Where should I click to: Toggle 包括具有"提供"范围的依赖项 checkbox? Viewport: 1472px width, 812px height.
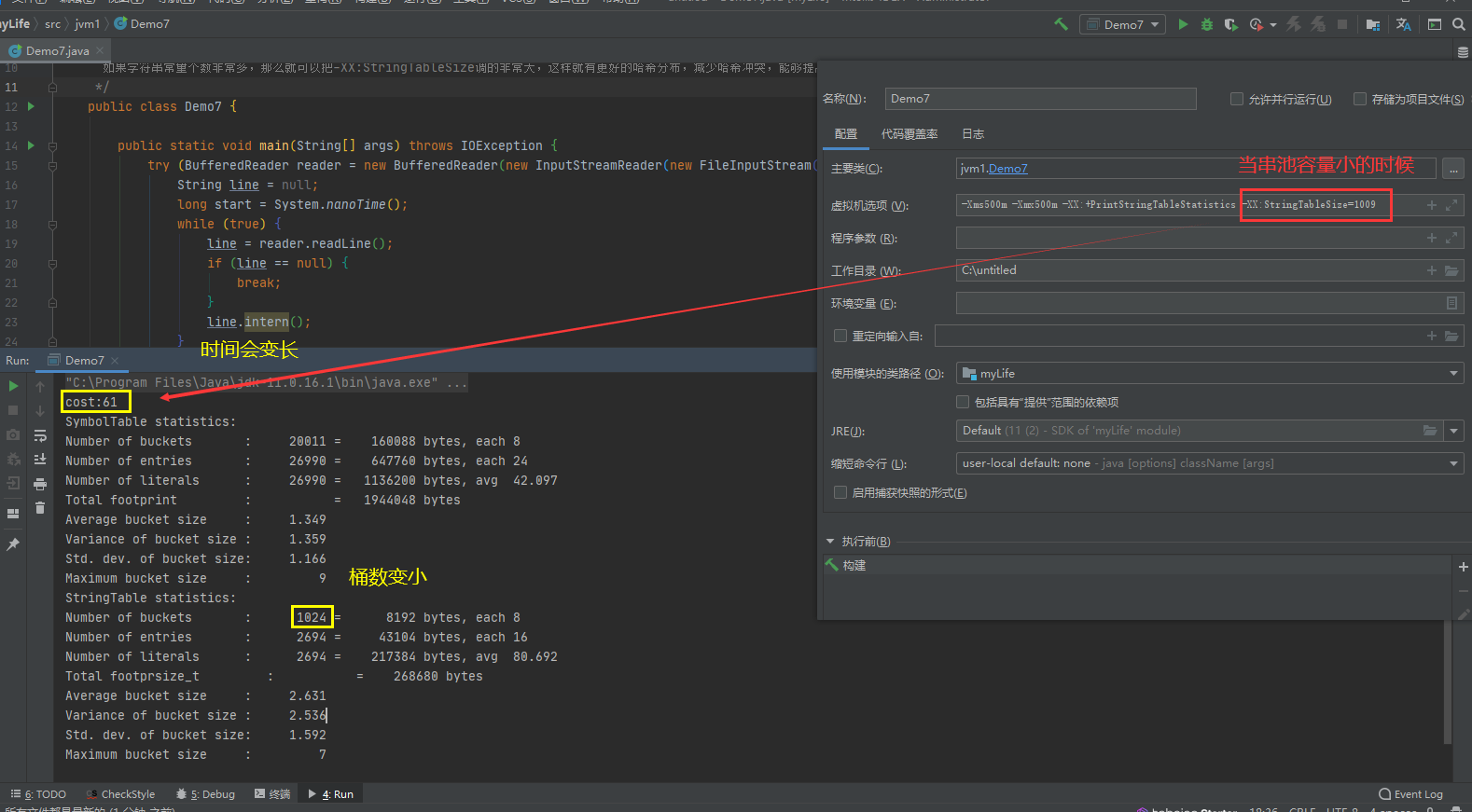963,402
